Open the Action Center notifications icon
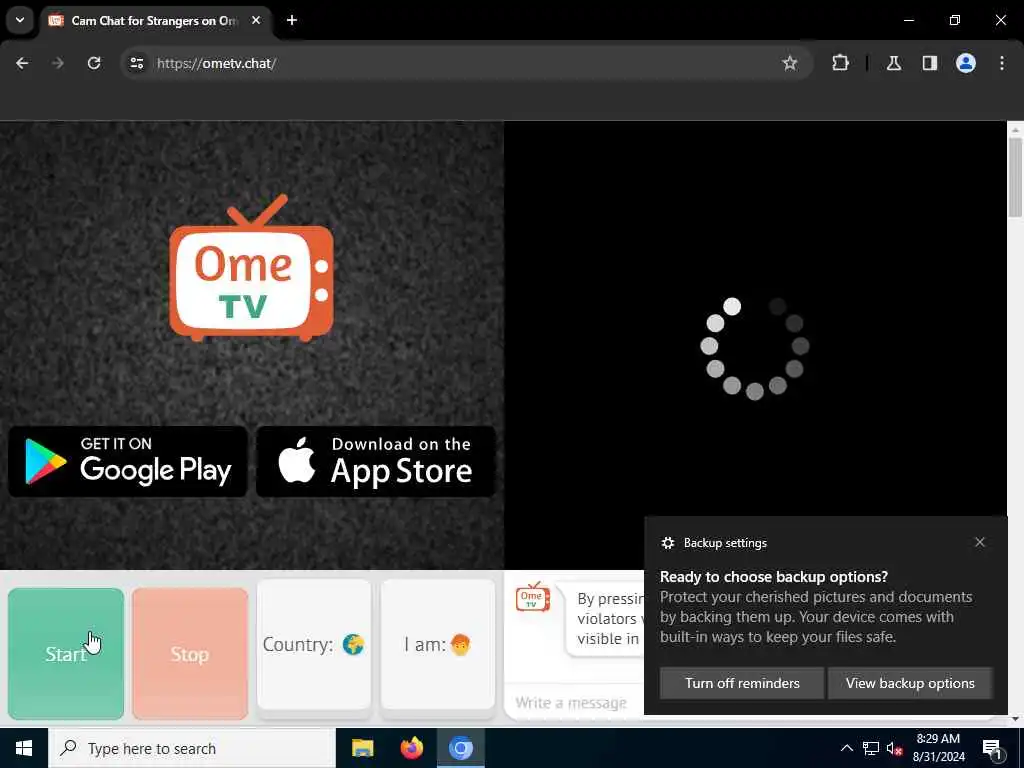 click(x=991, y=748)
